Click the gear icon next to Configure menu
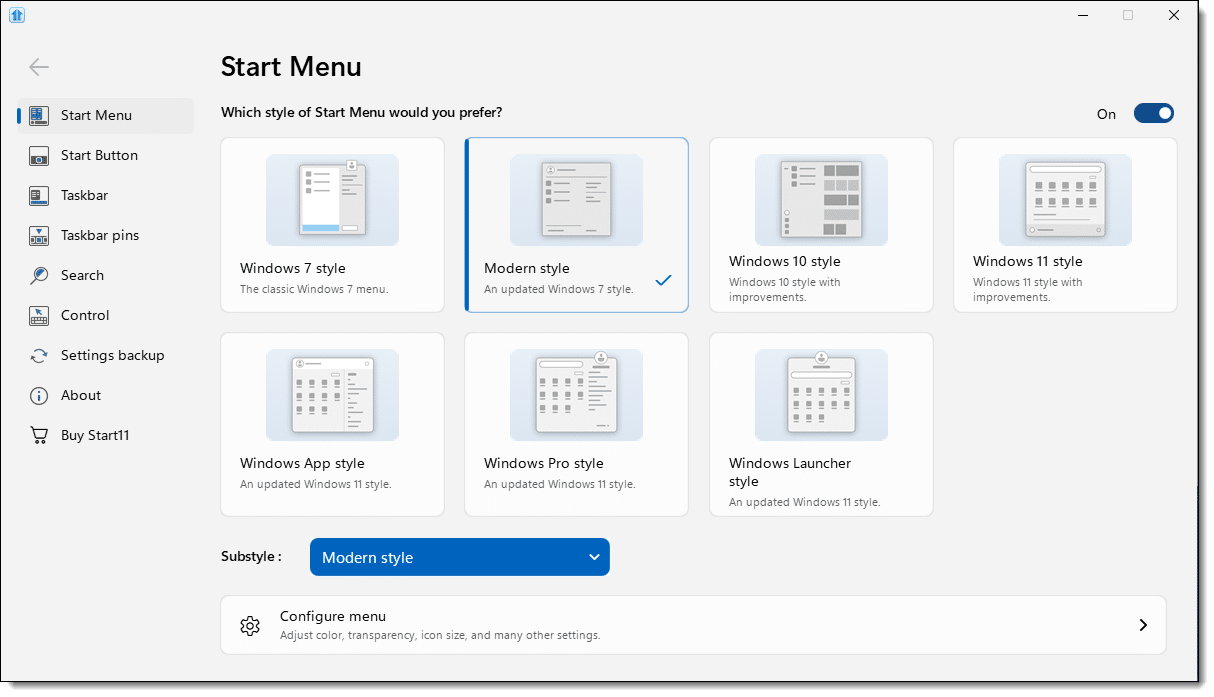The image size is (1214, 697). coord(250,625)
